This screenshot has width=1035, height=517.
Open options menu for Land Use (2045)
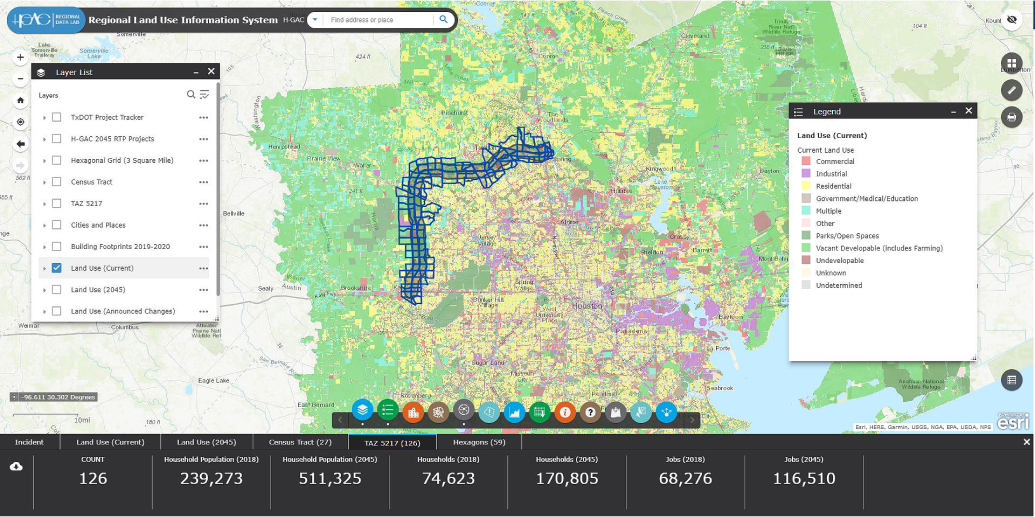(203, 290)
